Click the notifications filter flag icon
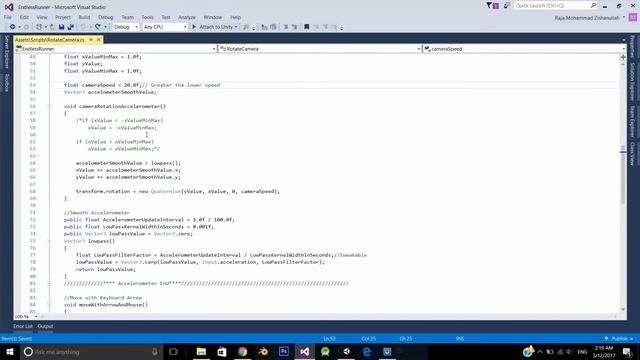This screenshot has height=360, width=640. [x=492, y=6]
